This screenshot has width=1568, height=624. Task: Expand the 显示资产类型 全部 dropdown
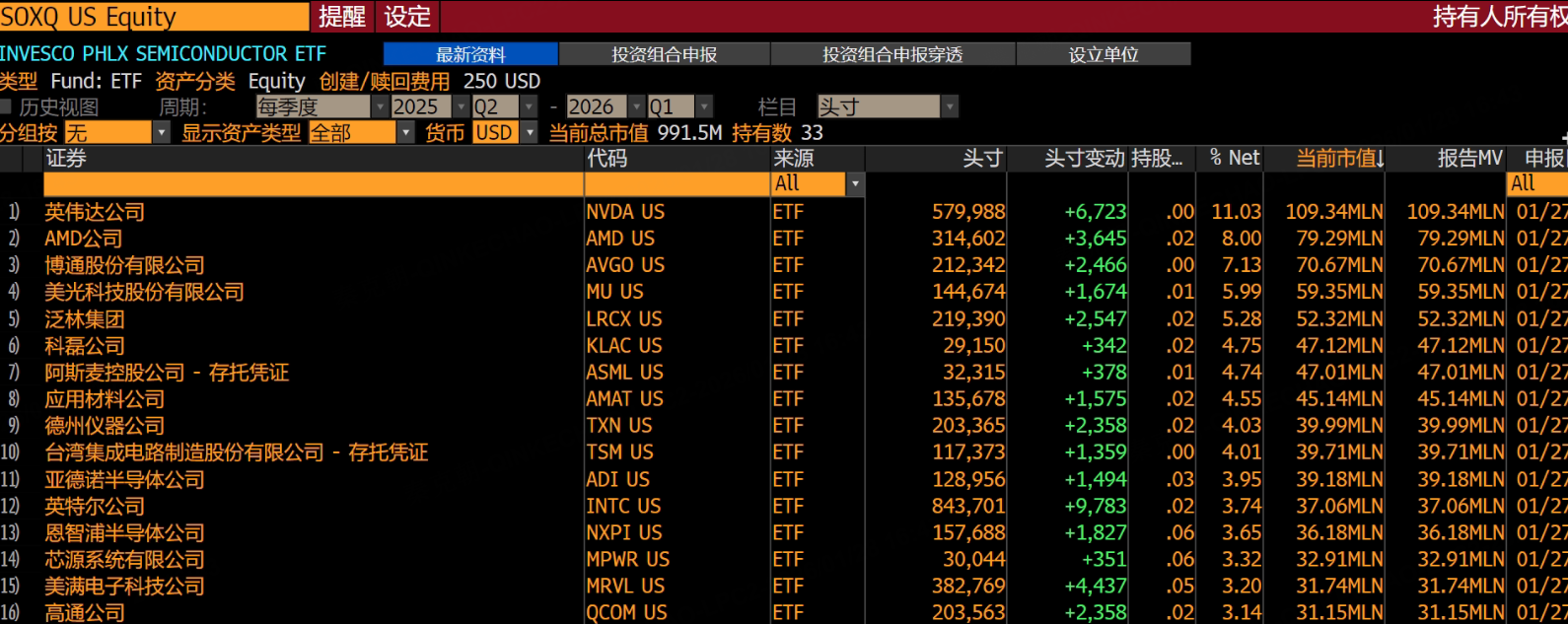tap(405, 132)
